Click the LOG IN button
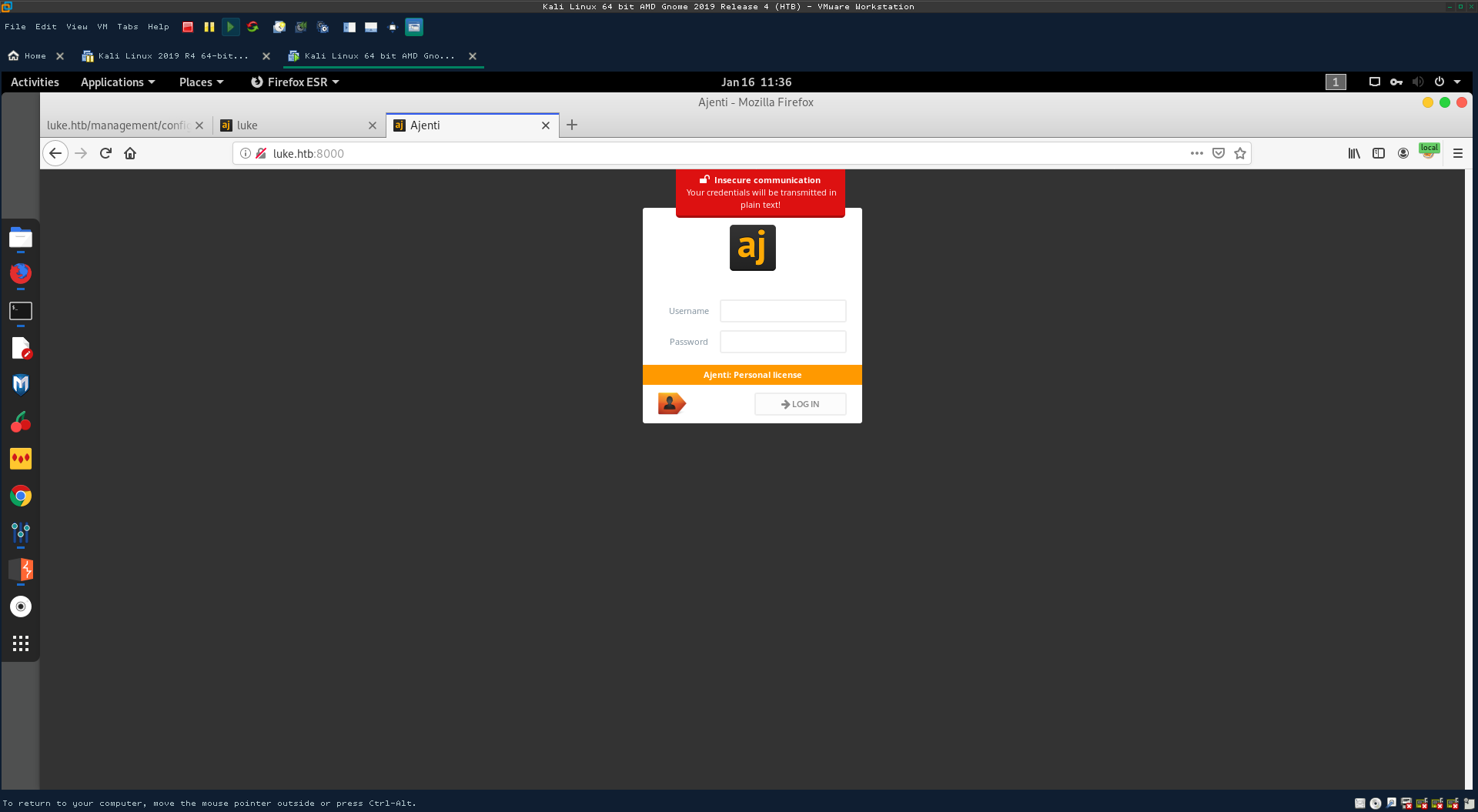Screen dimensions: 1478x812 tap(801, 404)
